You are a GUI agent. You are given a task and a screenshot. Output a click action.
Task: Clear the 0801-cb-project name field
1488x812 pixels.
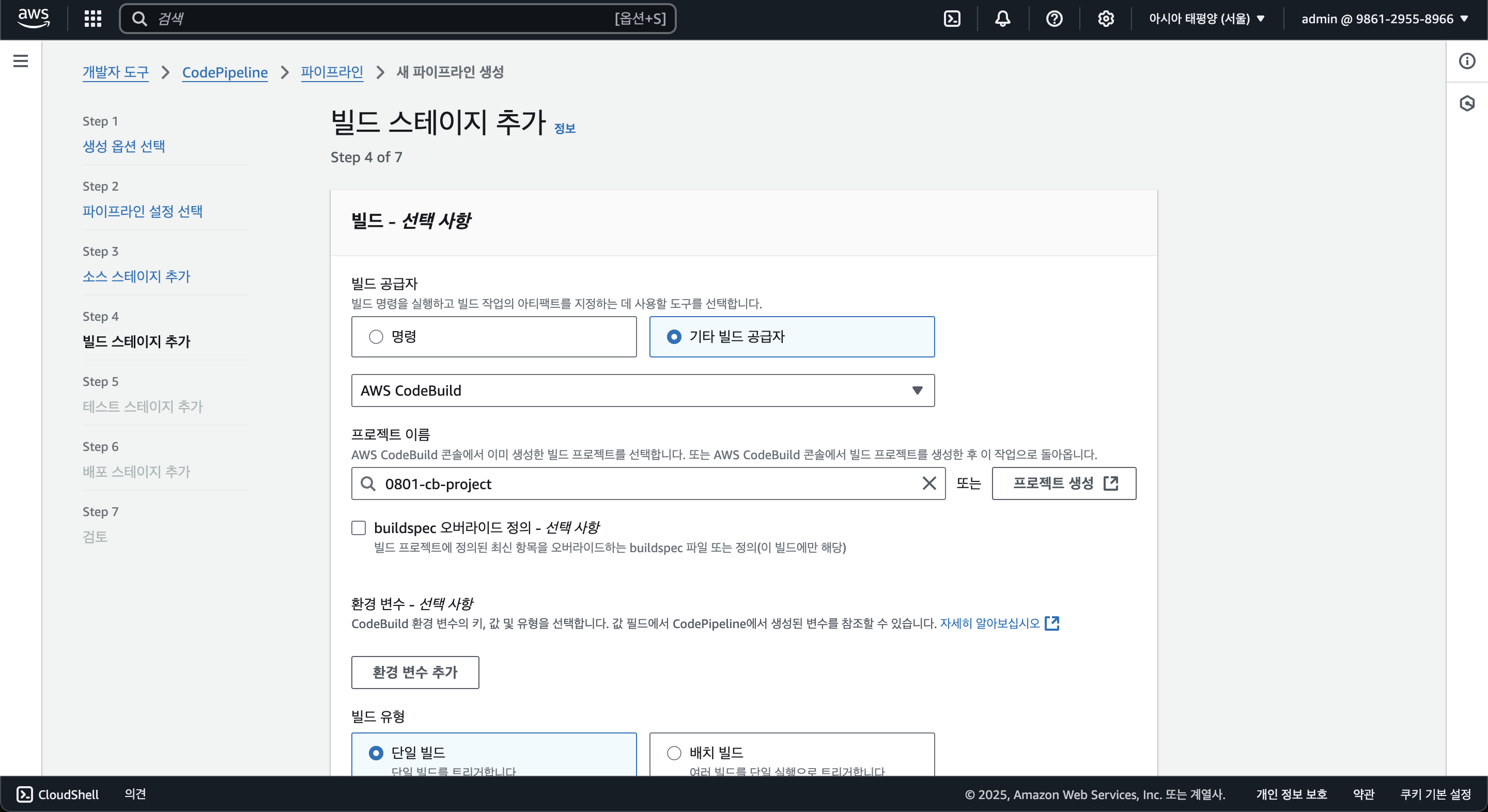929,483
